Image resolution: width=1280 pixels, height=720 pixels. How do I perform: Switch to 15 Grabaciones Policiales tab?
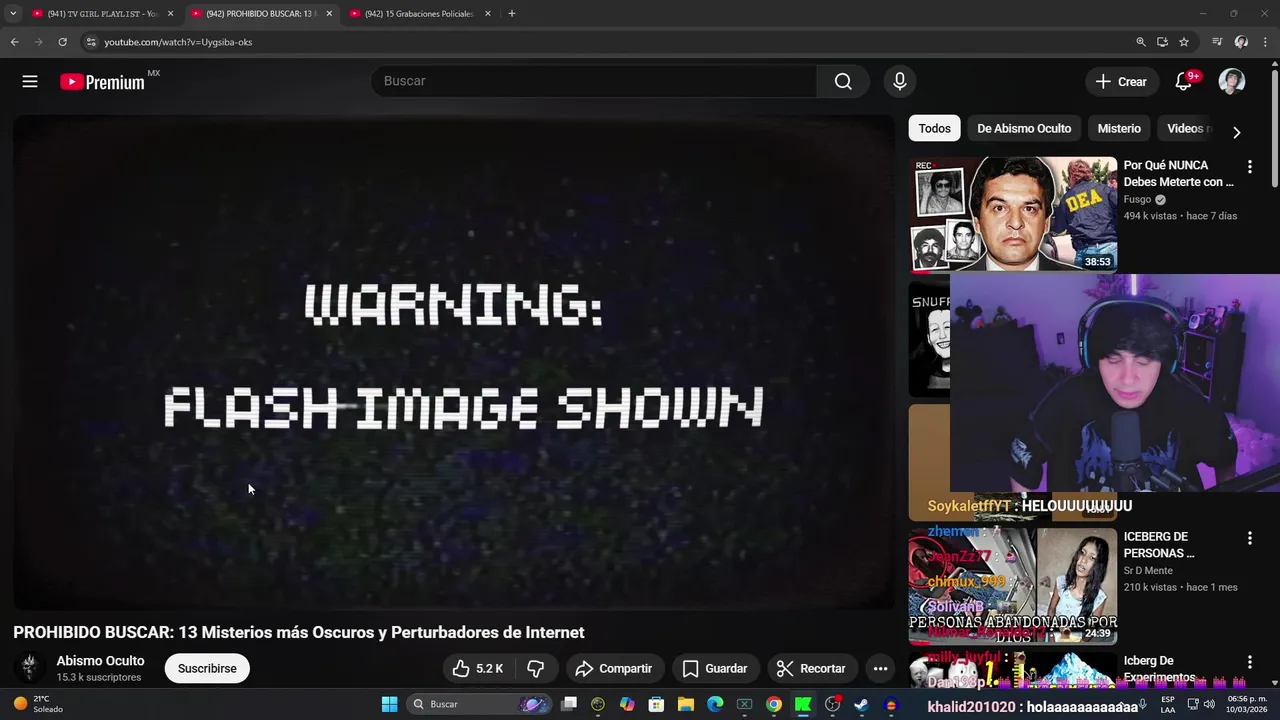click(x=420, y=14)
